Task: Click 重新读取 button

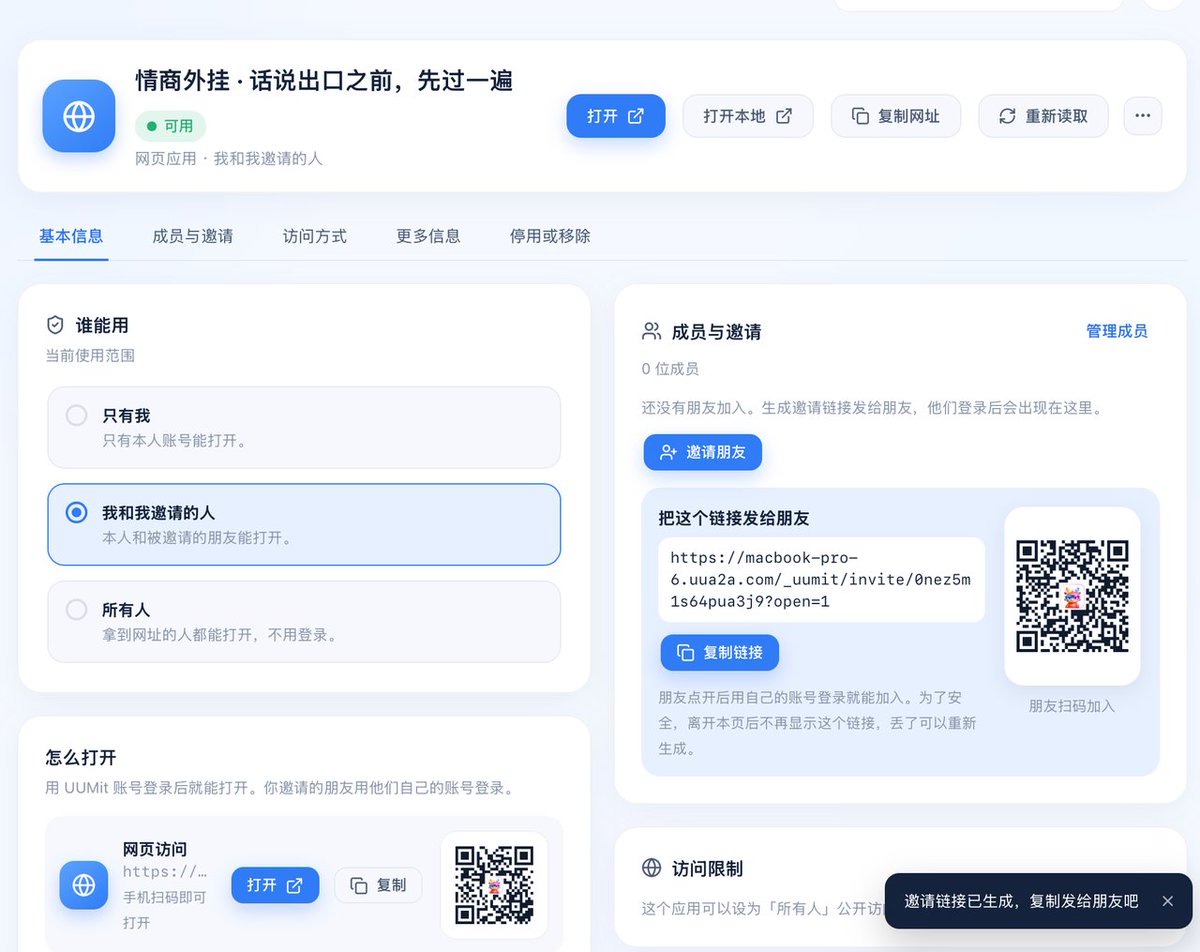Action: pos(1043,116)
